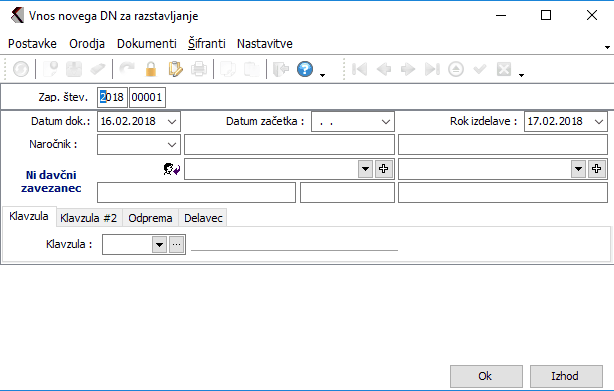Click the wide field beside Ni davčni zavezanec
The height and width of the screenshot is (391, 614).
[x=197, y=193]
